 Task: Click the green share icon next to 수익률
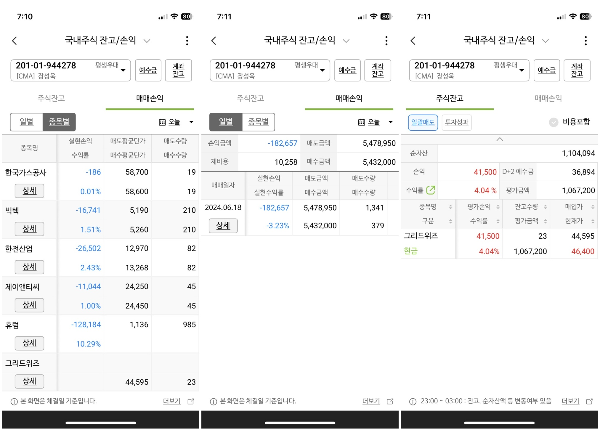click(x=430, y=190)
